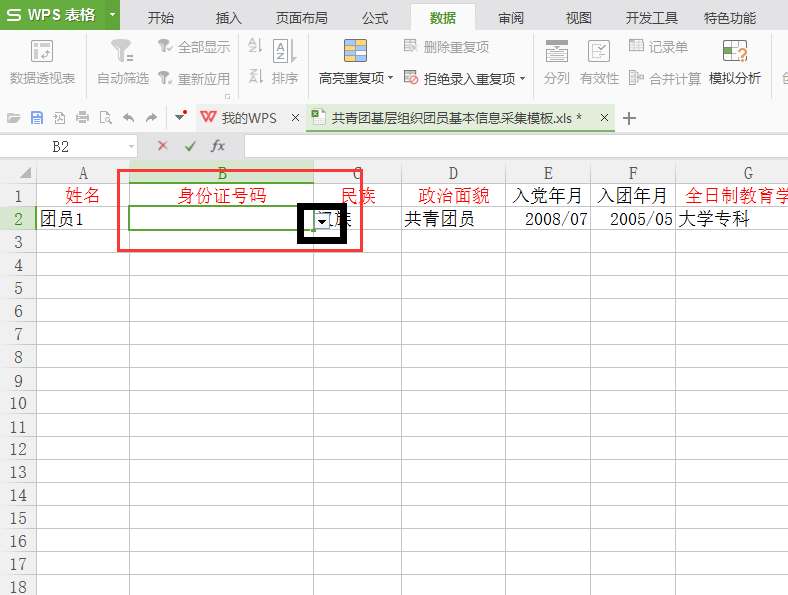This screenshot has width=788, height=595.
Task: Click the plus button to add new tab
Action: coord(629,118)
